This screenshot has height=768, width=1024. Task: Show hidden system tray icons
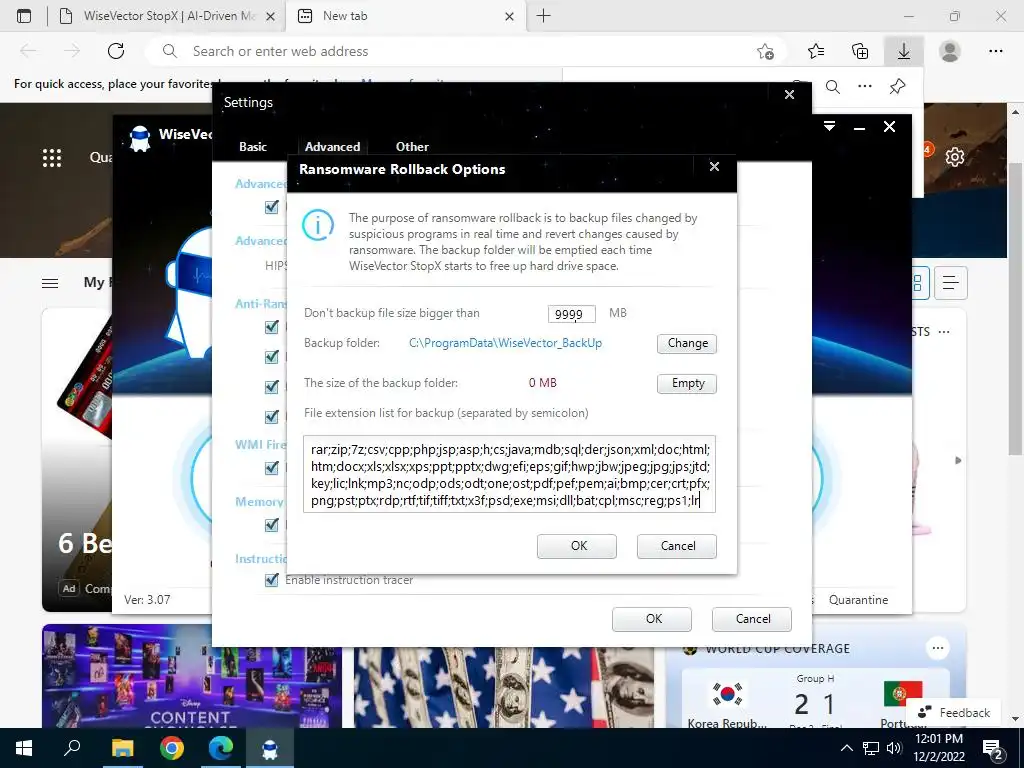pyautogui.click(x=846, y=748)
